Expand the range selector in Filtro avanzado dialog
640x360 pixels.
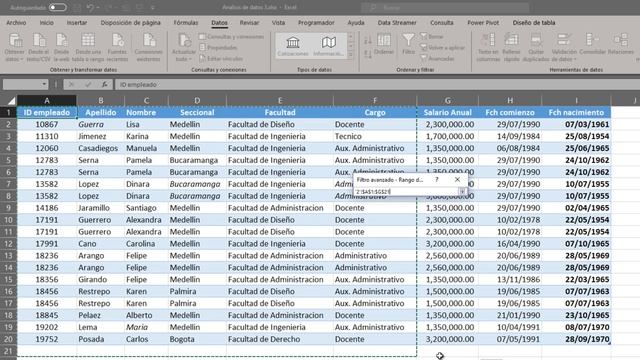pyautogui.click(x=462, y=191)
